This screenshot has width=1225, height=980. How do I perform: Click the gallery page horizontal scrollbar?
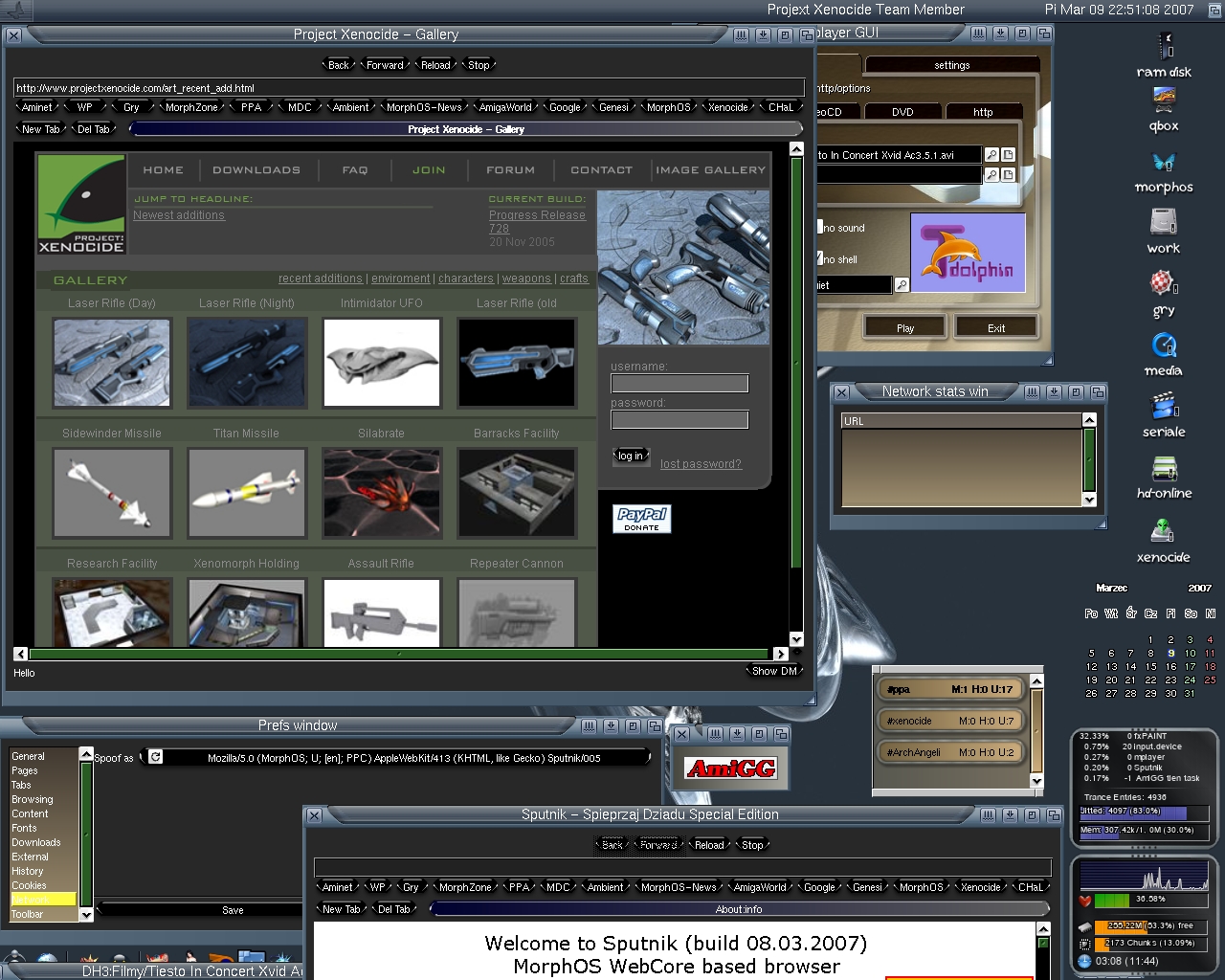[x=399, y=654]
